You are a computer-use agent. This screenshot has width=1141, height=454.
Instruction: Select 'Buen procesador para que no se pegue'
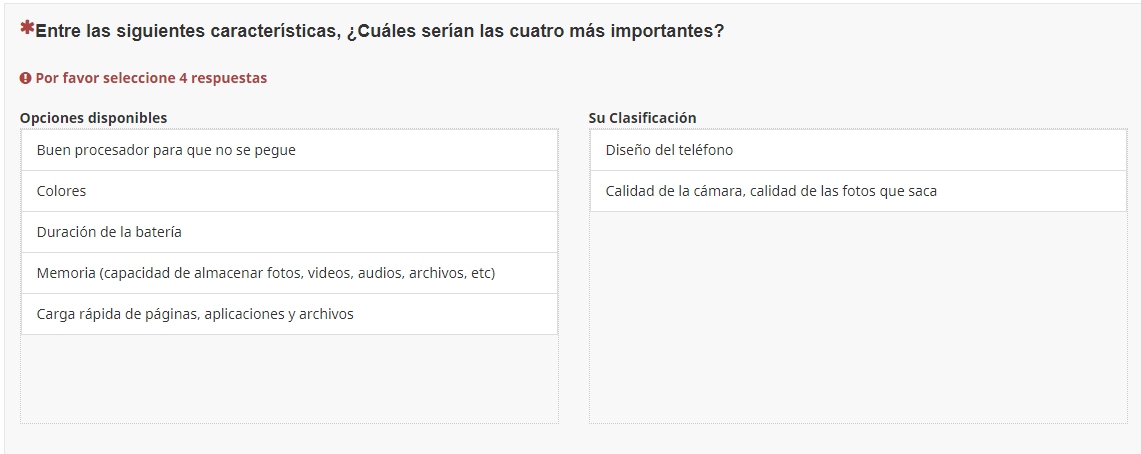[289, 150]
